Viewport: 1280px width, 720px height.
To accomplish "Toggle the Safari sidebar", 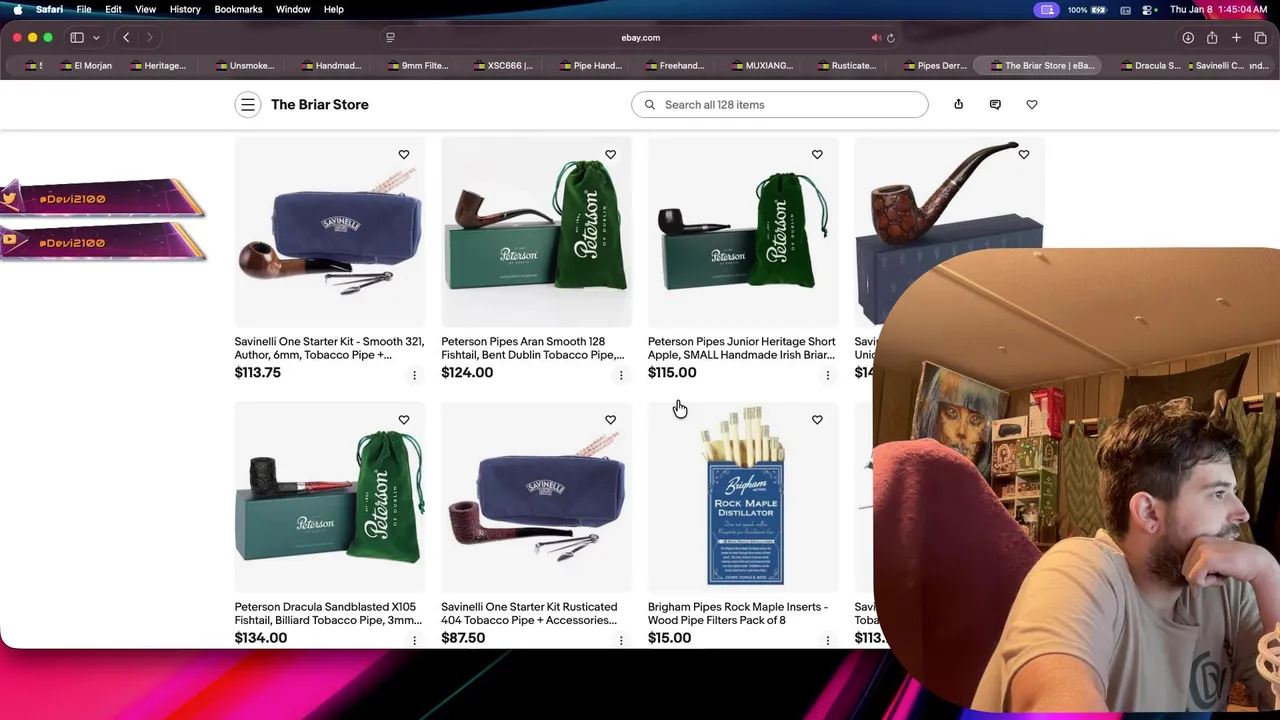I will tap(77, 38).
